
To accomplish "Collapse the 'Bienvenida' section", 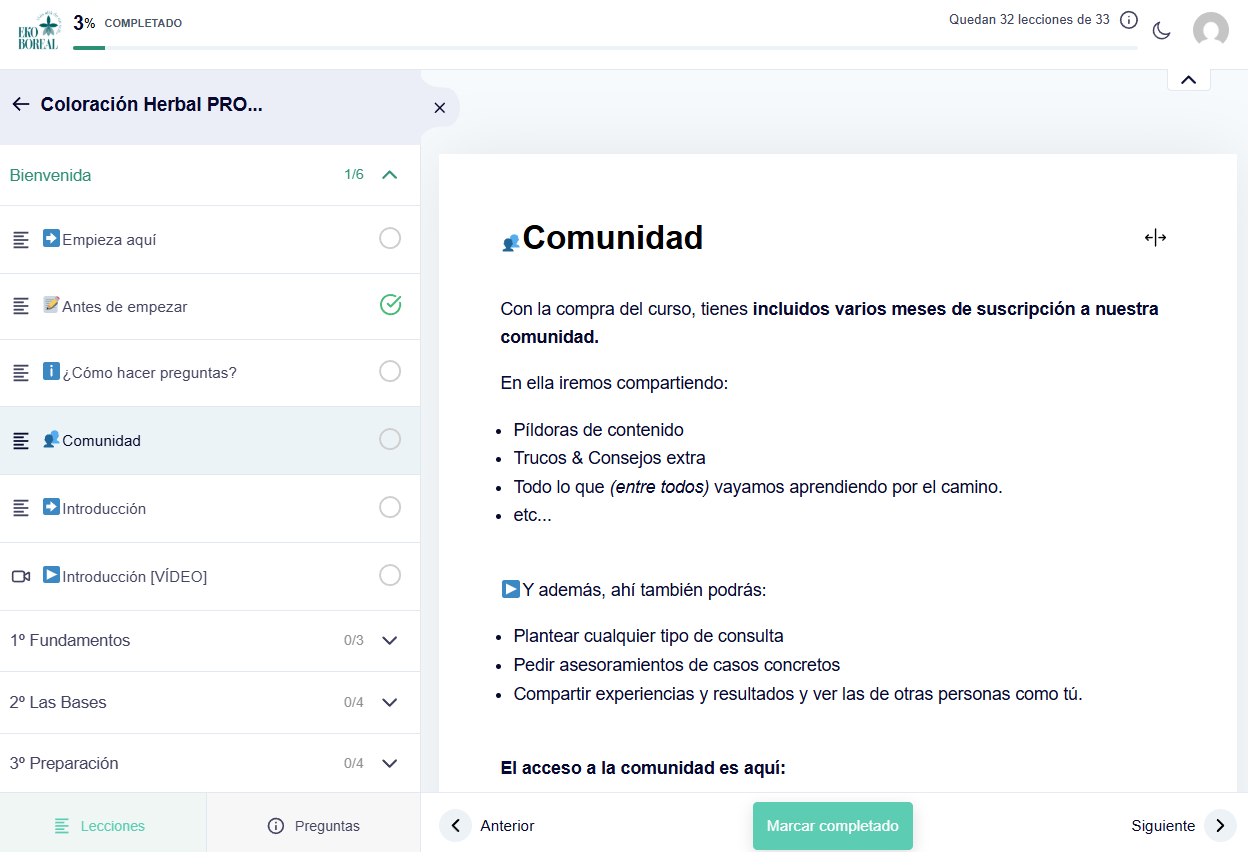I will [x=389, y=174].
